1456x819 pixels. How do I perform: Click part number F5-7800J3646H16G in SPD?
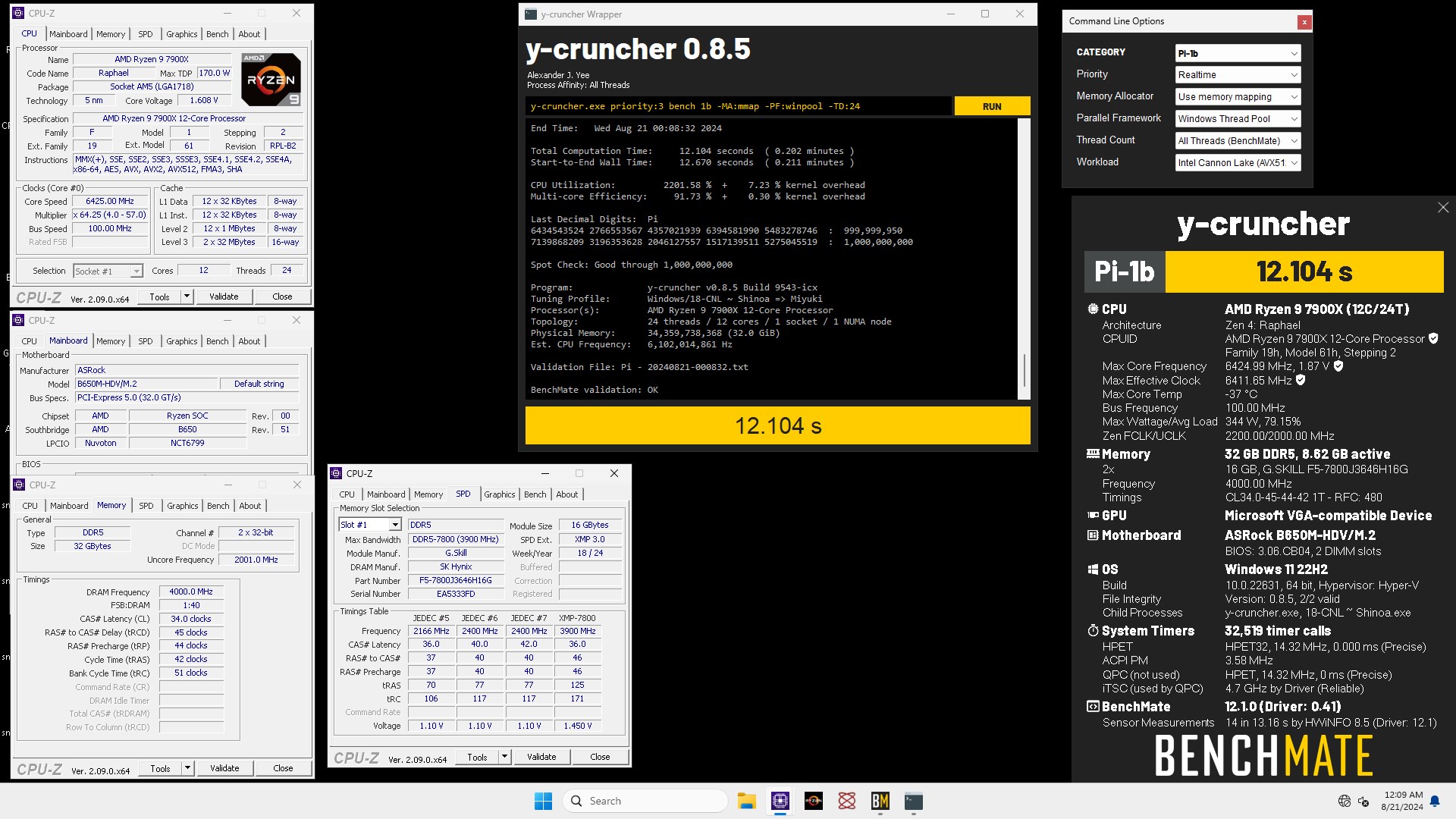pyautogui.click(x=456, y=580)
